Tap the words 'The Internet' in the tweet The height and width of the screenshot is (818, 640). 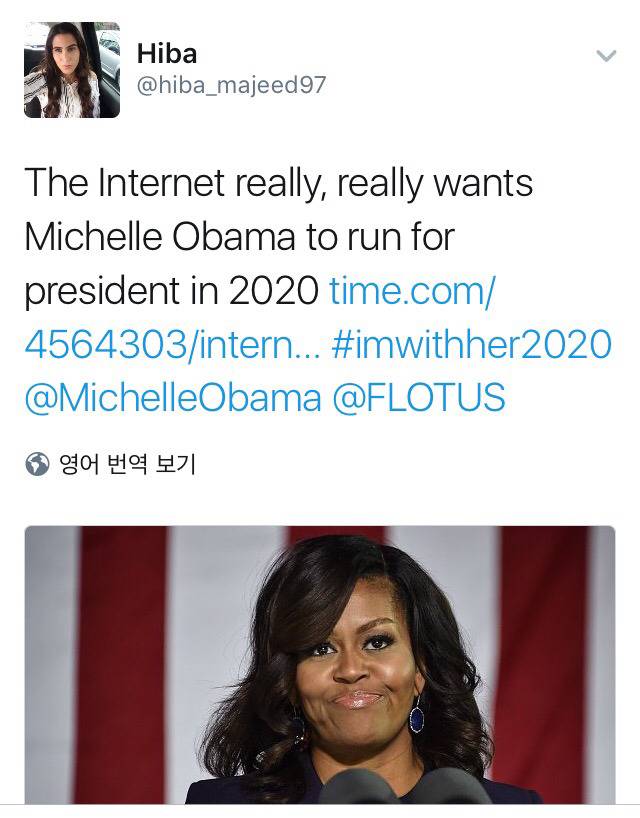click(x=122, y=183)
